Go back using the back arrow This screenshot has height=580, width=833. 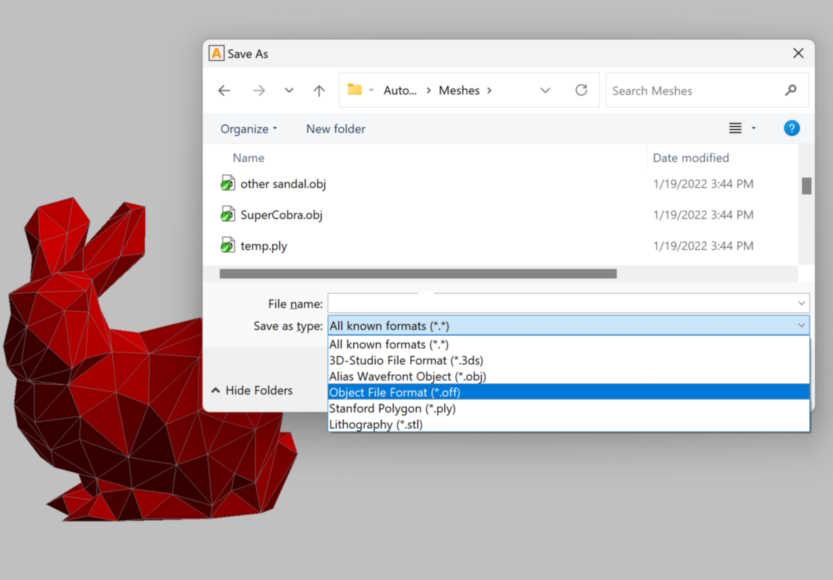224,91
